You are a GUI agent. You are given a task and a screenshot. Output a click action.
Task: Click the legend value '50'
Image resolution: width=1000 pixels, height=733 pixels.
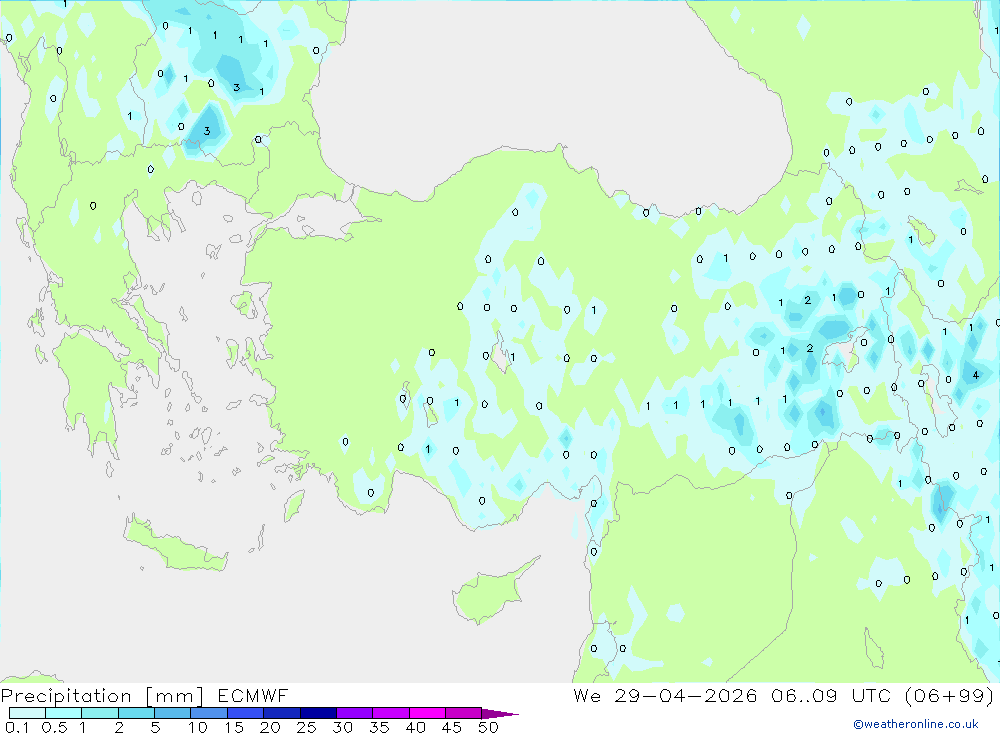pyautogui.click(x=488, y=727)
